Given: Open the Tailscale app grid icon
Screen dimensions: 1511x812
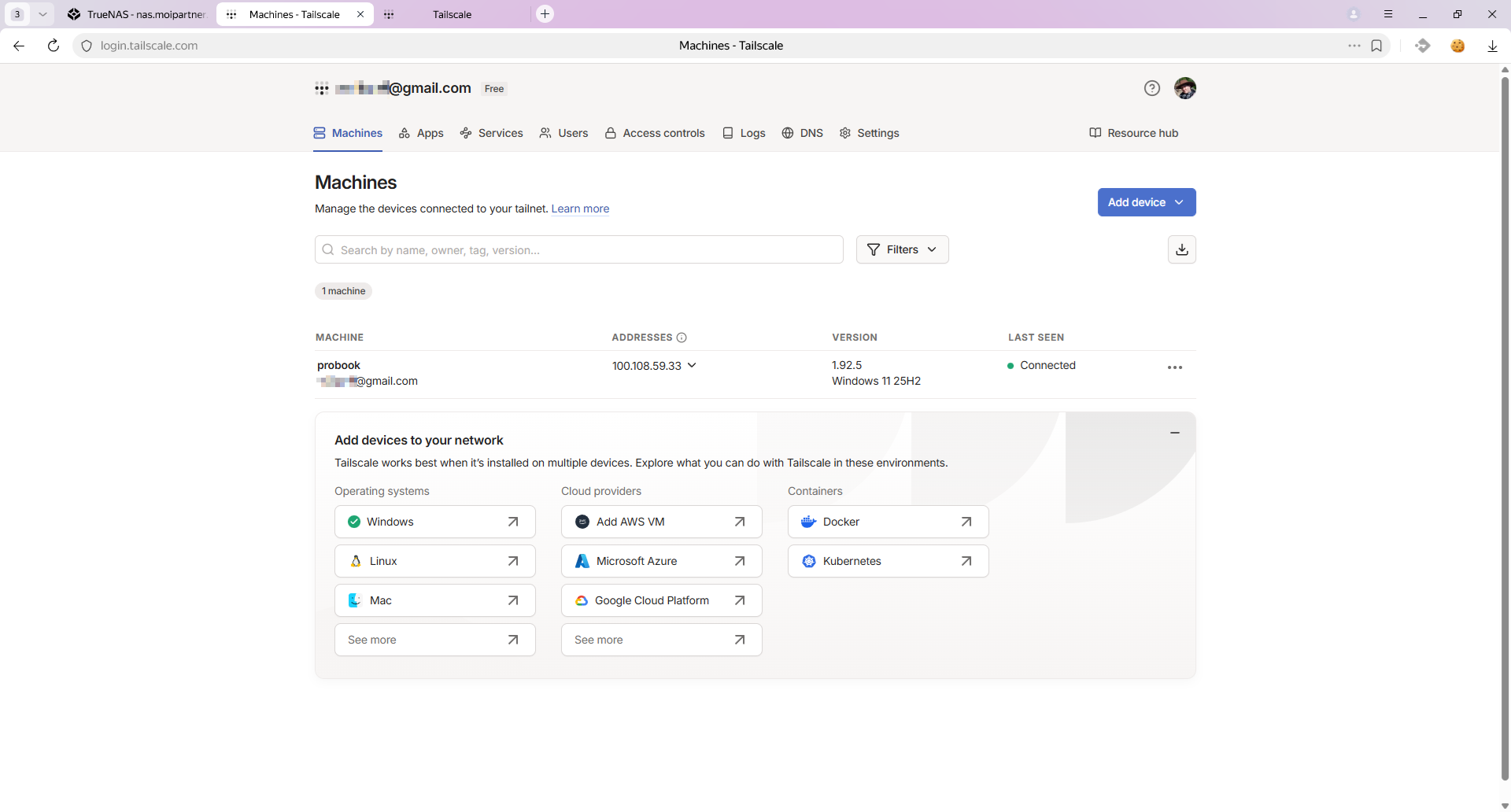Looking at the screenshot, I should [x=322, y=88].
